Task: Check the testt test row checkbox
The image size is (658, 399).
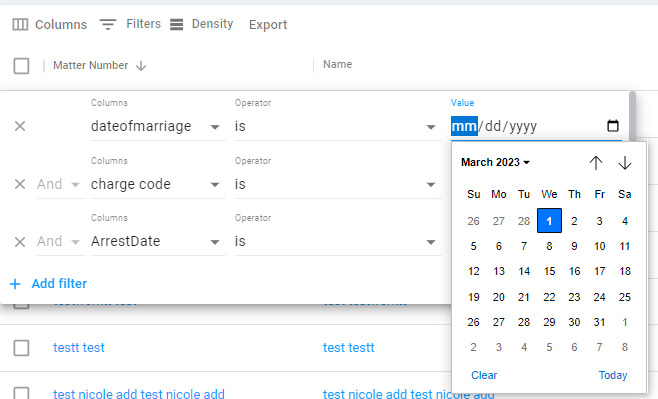Action: click(x=21, y=348)
